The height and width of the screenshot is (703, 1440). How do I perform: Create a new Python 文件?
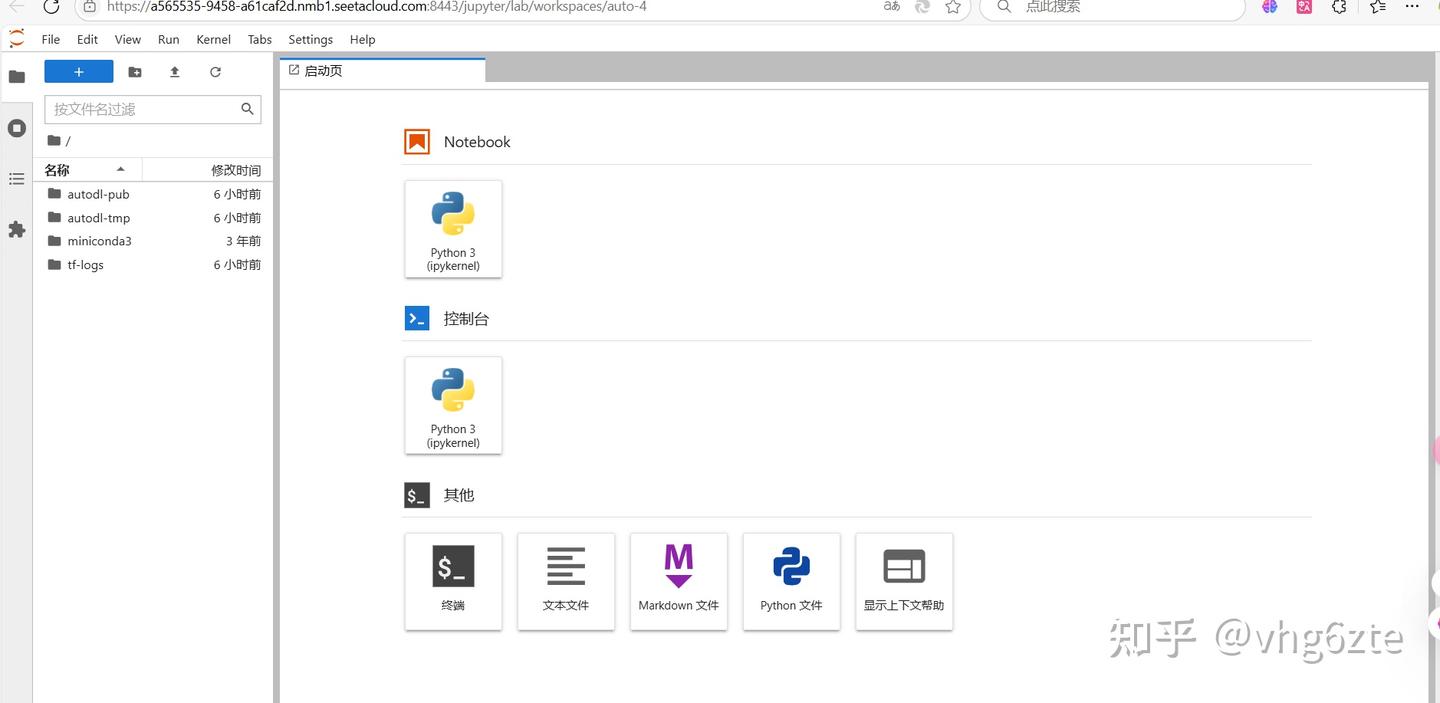tap(792, 581)
